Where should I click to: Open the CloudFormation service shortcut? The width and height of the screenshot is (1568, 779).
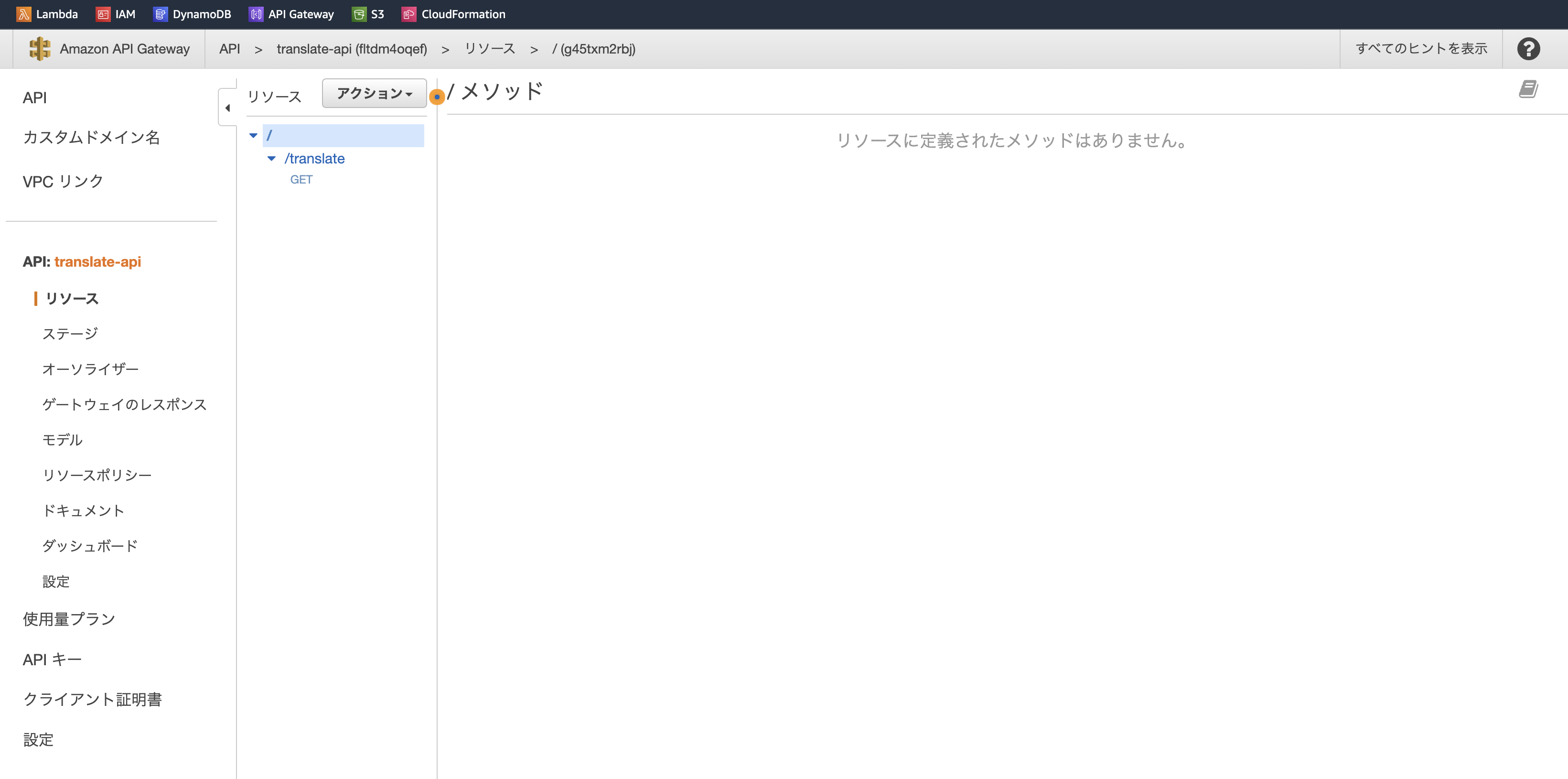tap(453, 14)
